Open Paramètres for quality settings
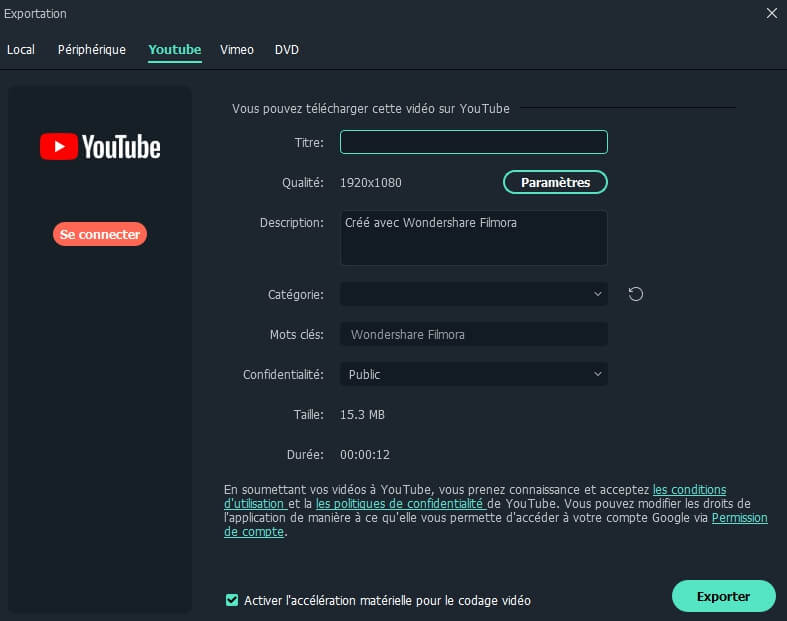The image size is (787, 621). pos(555,182)
